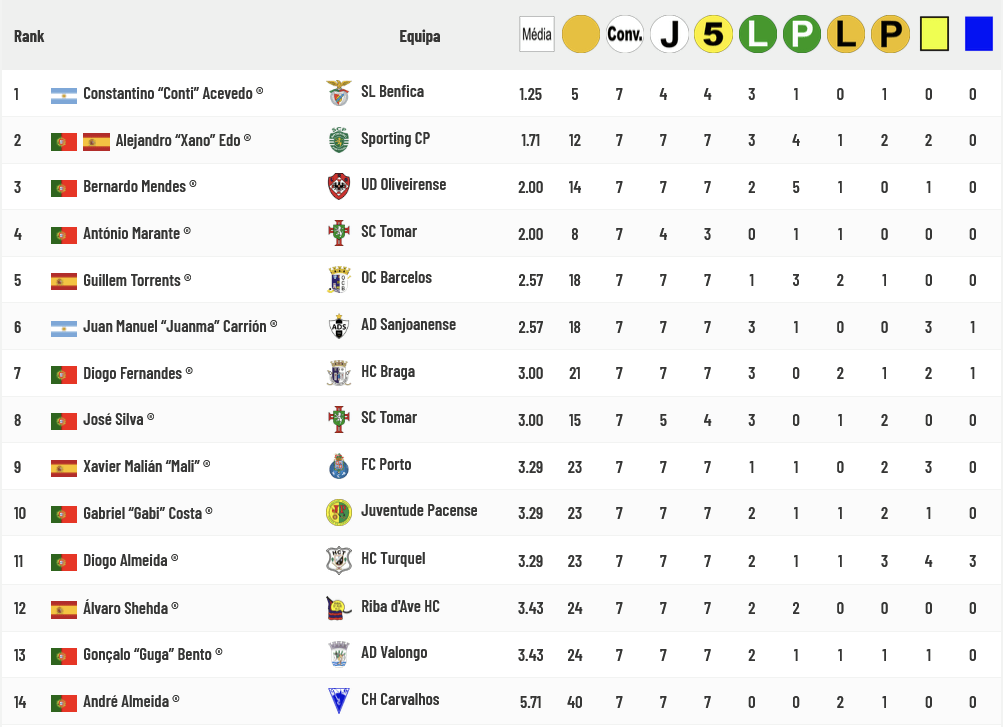Image resolution: width=1003 pixels, height=727 pixels.
Task: Click the blue card column header
Action: coord(978,35)
